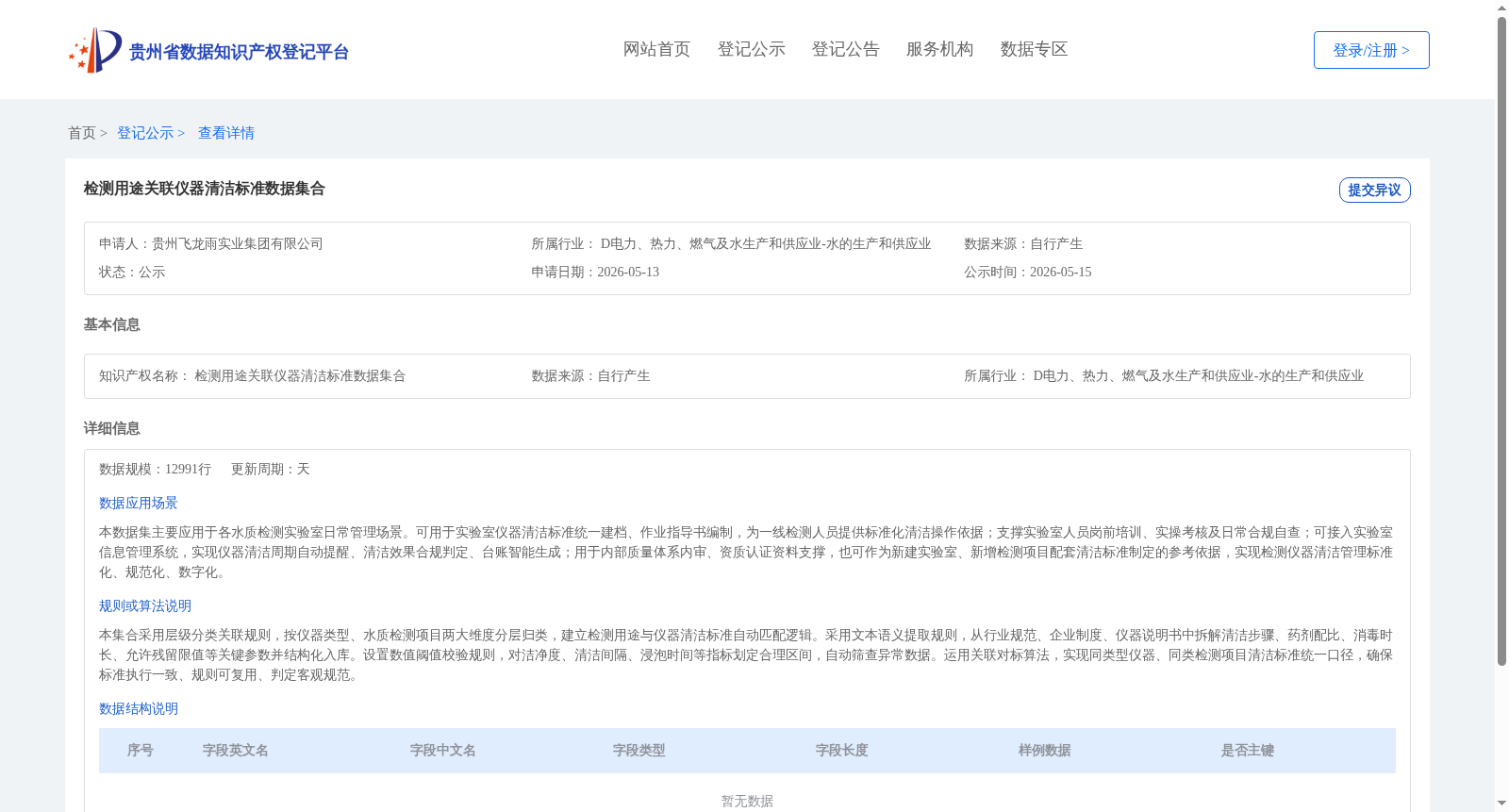Click 数据规模:12991行 text

156,469
